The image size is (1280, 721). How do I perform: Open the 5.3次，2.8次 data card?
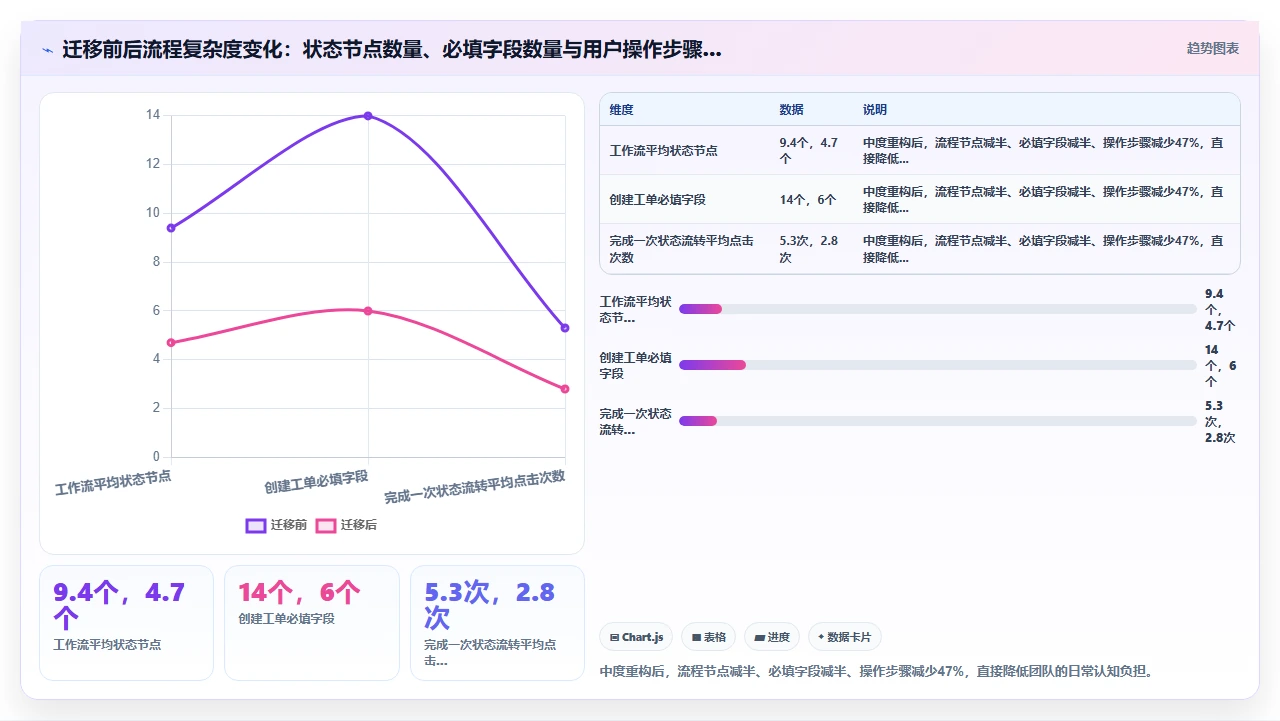(497, 623)
